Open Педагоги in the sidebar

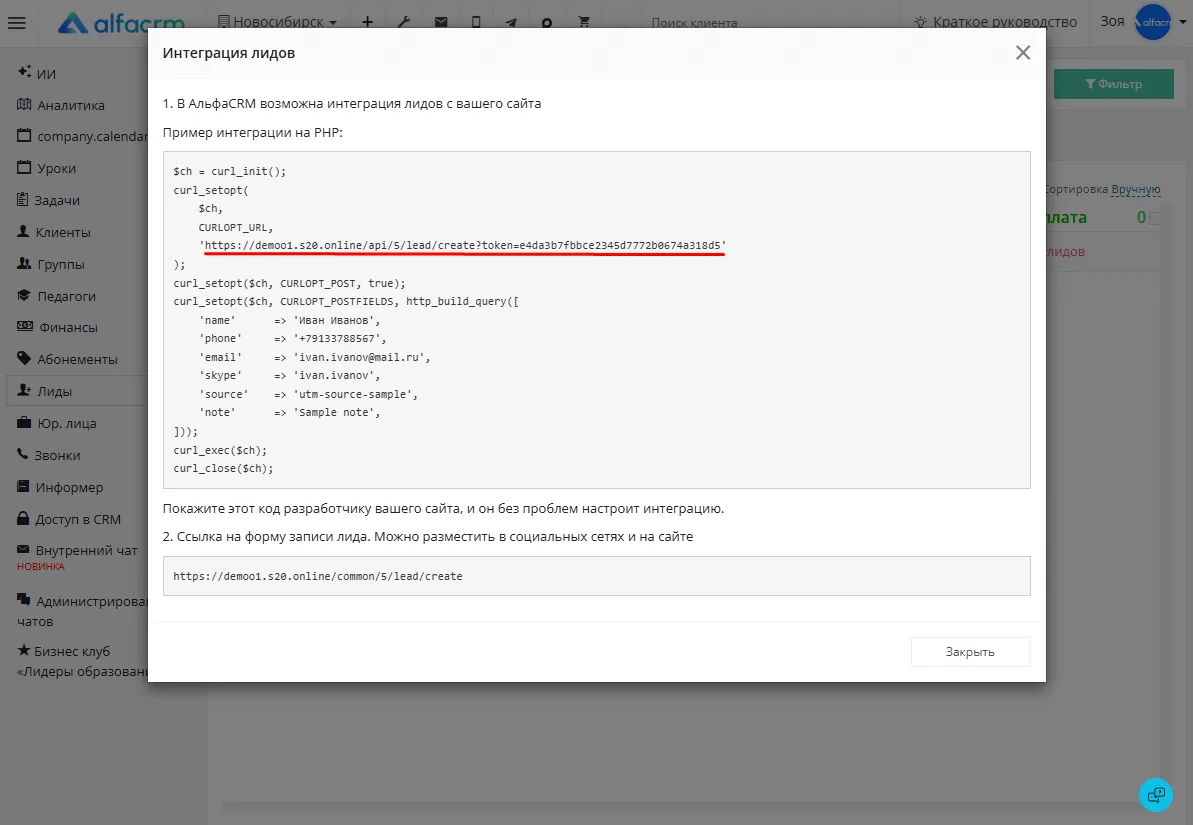56,296
